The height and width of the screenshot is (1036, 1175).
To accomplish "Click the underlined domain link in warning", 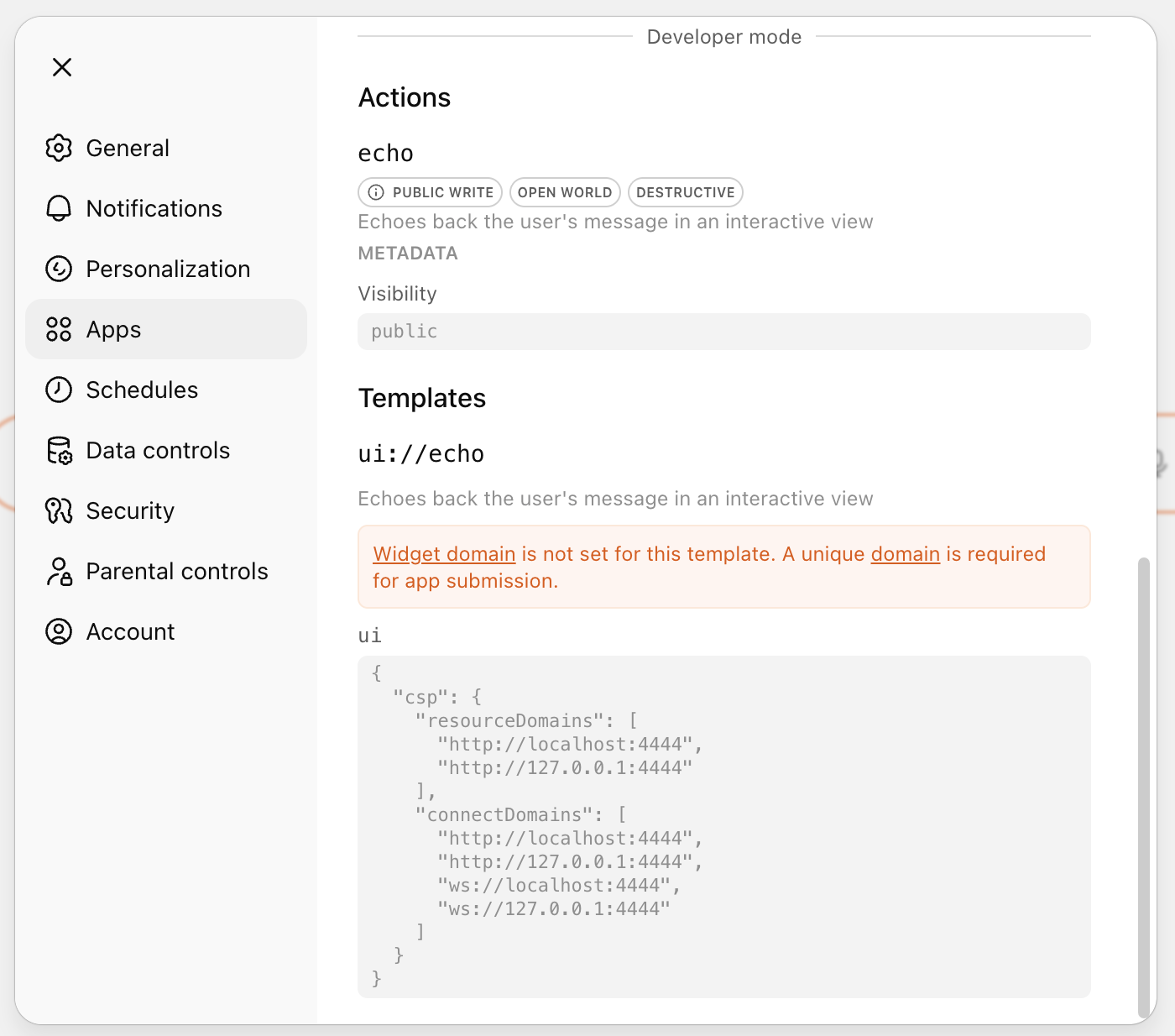I will click(905, 553).
